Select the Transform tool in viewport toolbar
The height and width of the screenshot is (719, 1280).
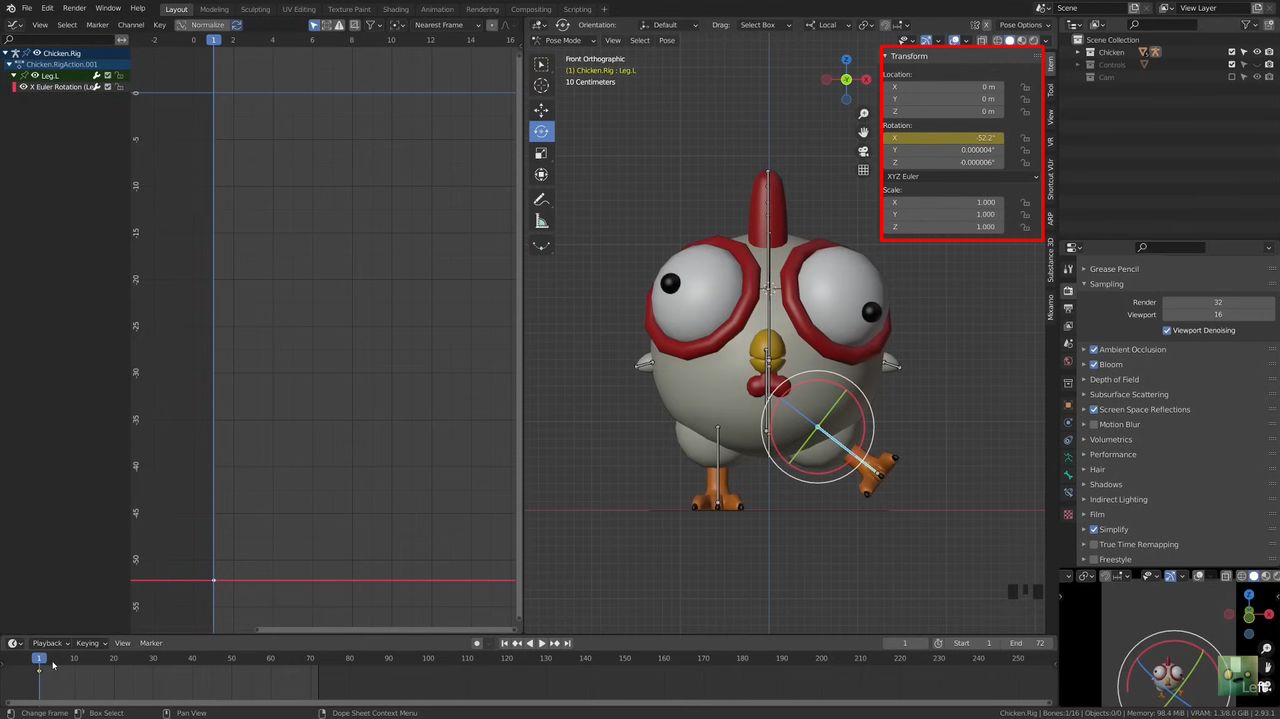[541, 175]
